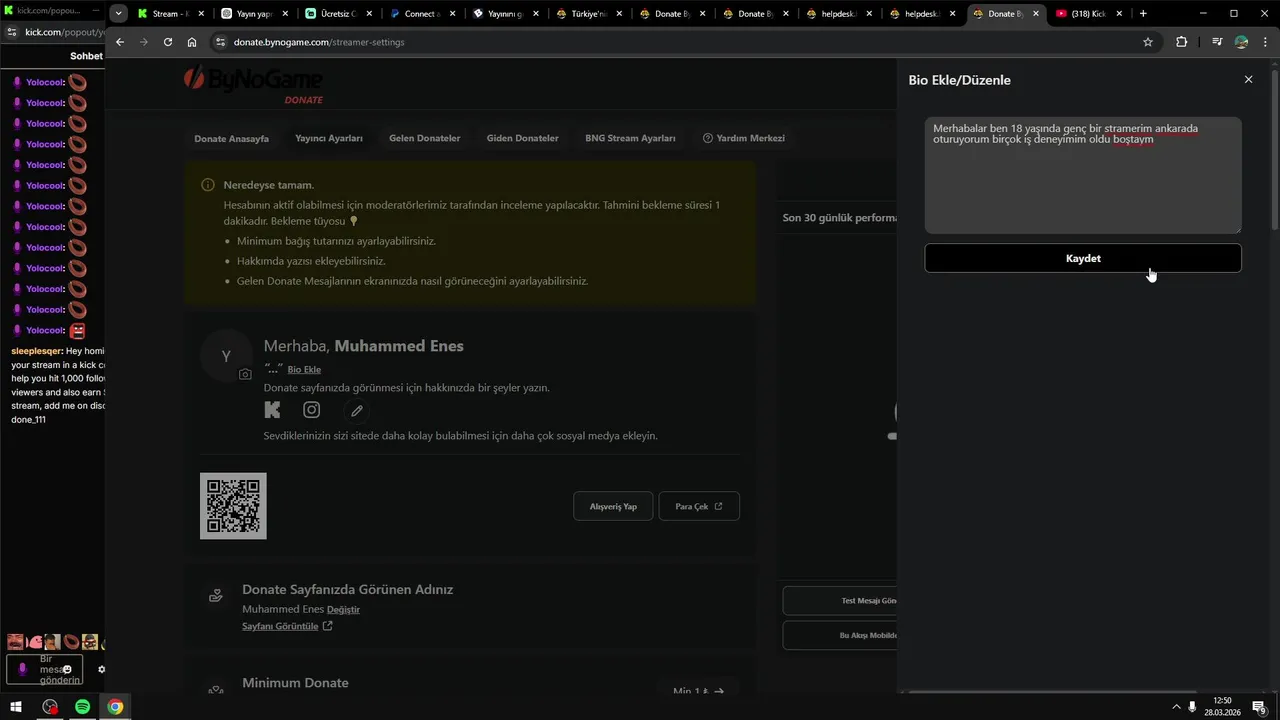Click the QR code image
The width and height of the screenshot is (1280, 720).
[x=233, y=506]
